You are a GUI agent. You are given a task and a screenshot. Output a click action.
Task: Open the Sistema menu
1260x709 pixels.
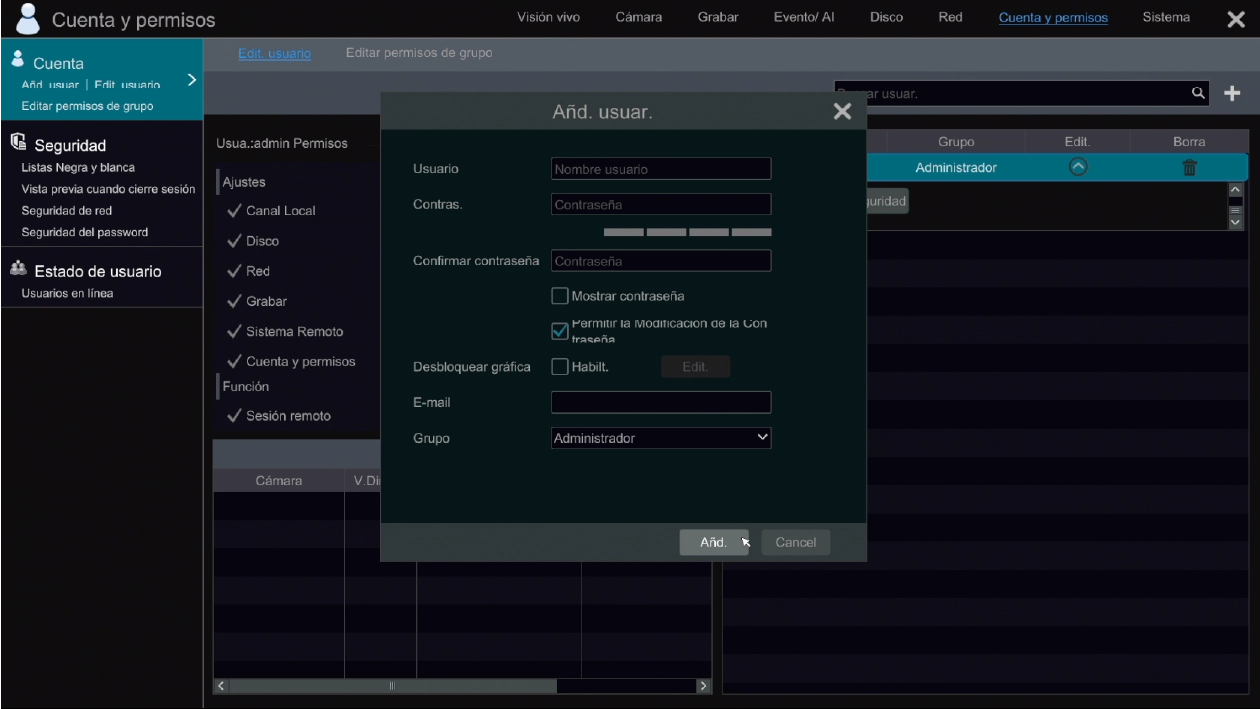(1166, 17)
